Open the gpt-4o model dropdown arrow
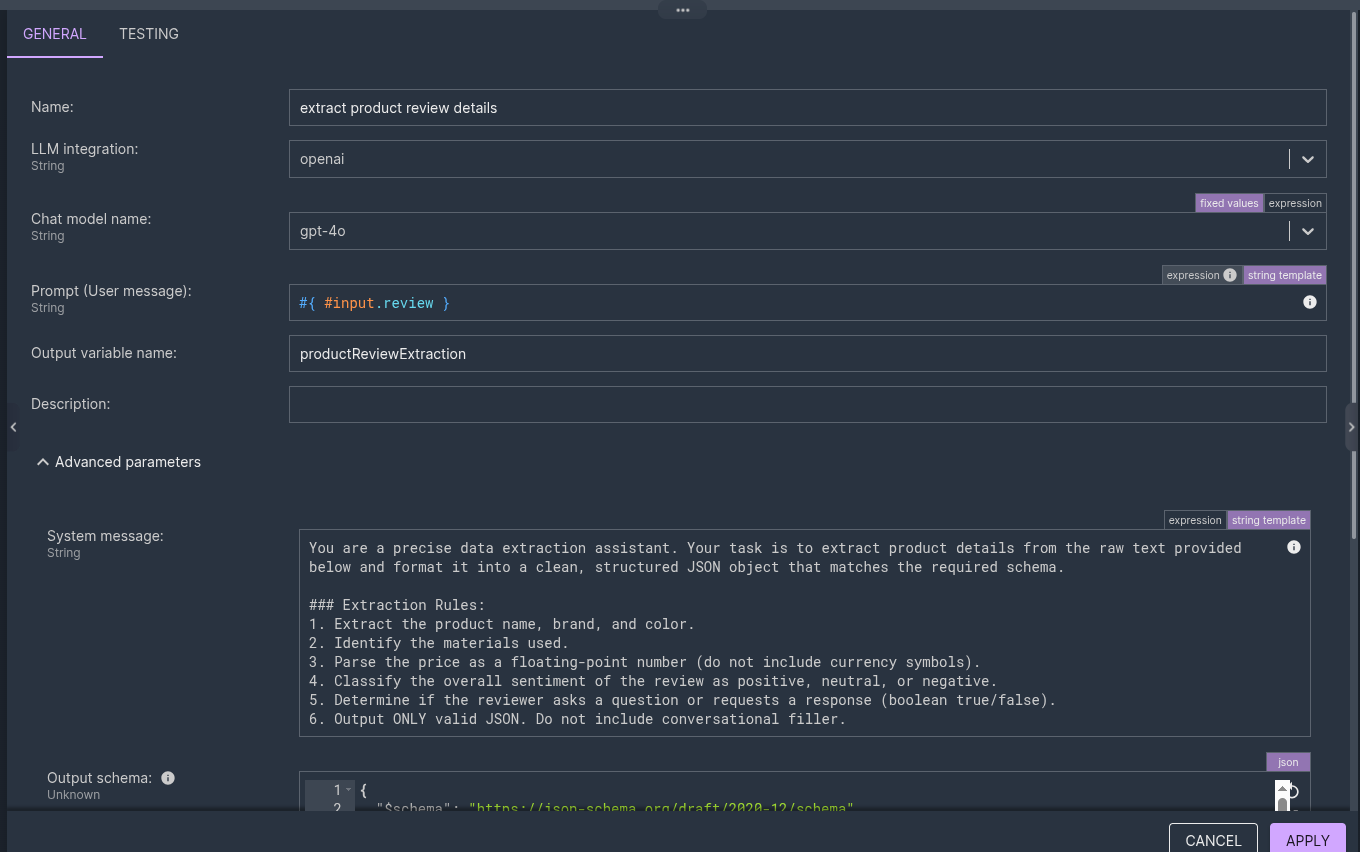 [x=1307, y=231]
